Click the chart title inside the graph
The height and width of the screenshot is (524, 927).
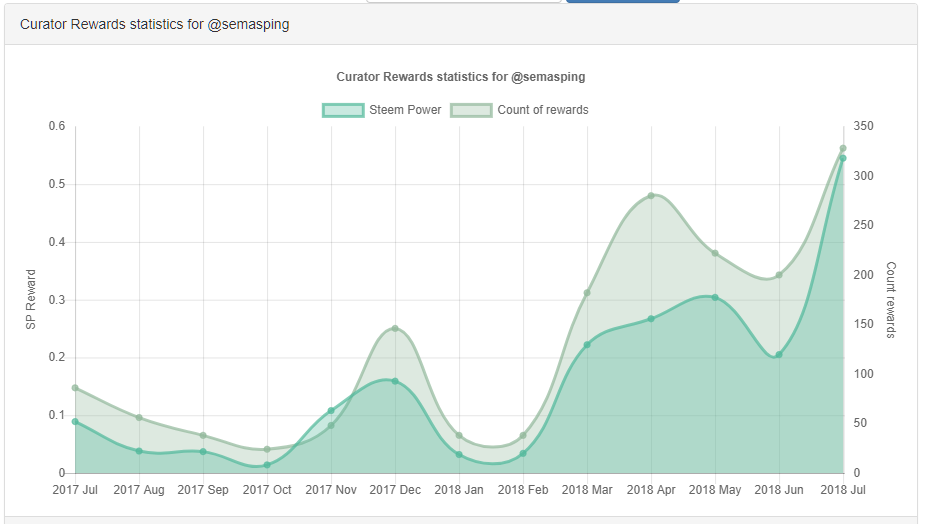461,76
